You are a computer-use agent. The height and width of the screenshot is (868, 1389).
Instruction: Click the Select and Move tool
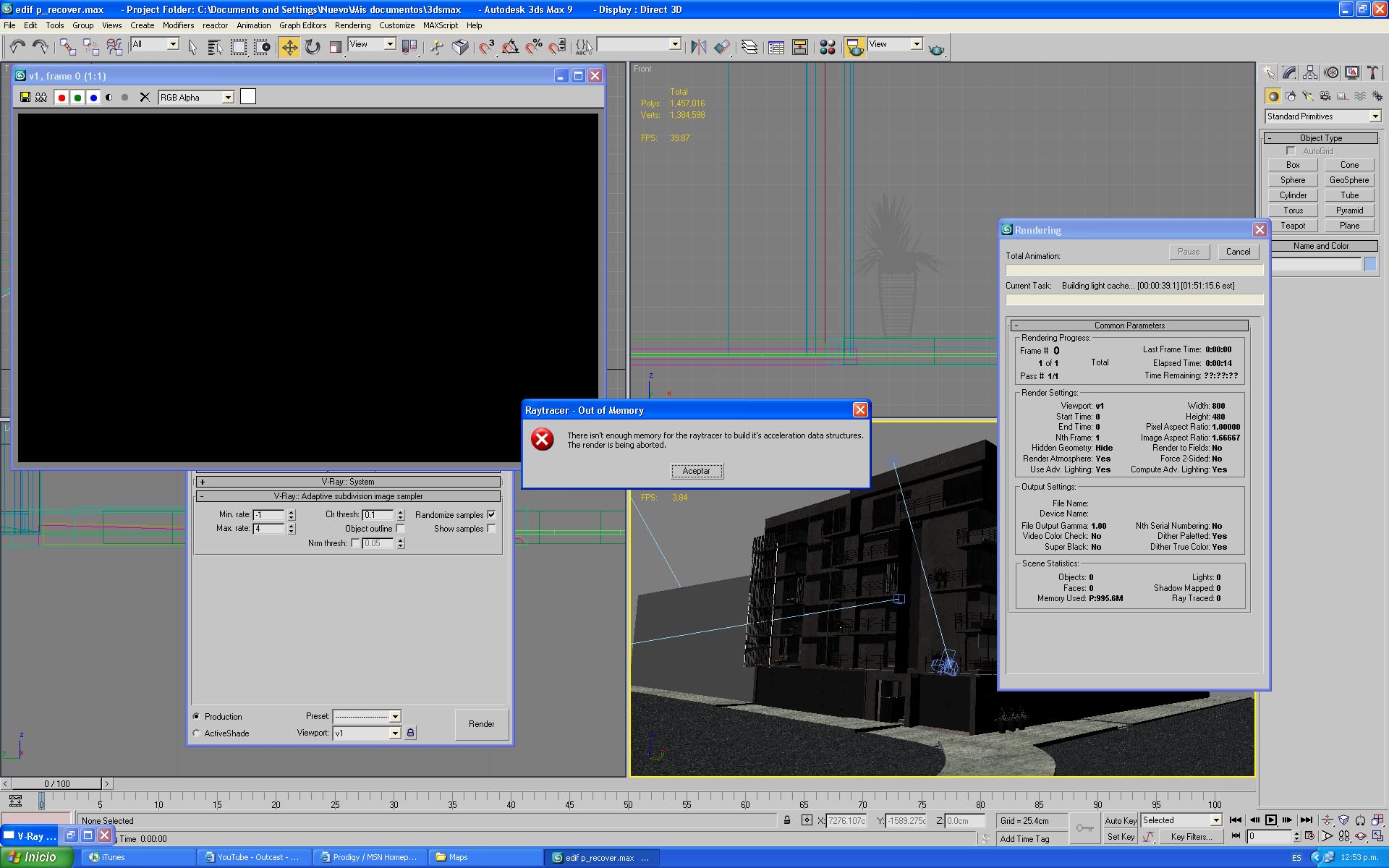(x=289, y=48)
